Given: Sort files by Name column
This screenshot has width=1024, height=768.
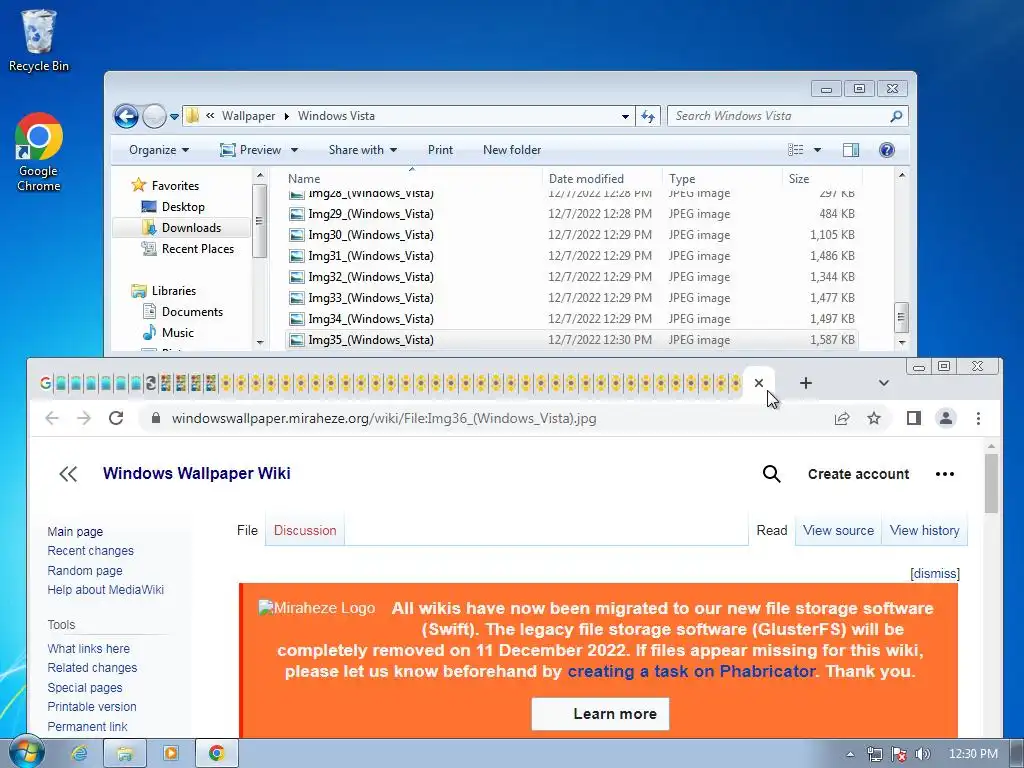Looking at the screenshot, I should [412, 178].
